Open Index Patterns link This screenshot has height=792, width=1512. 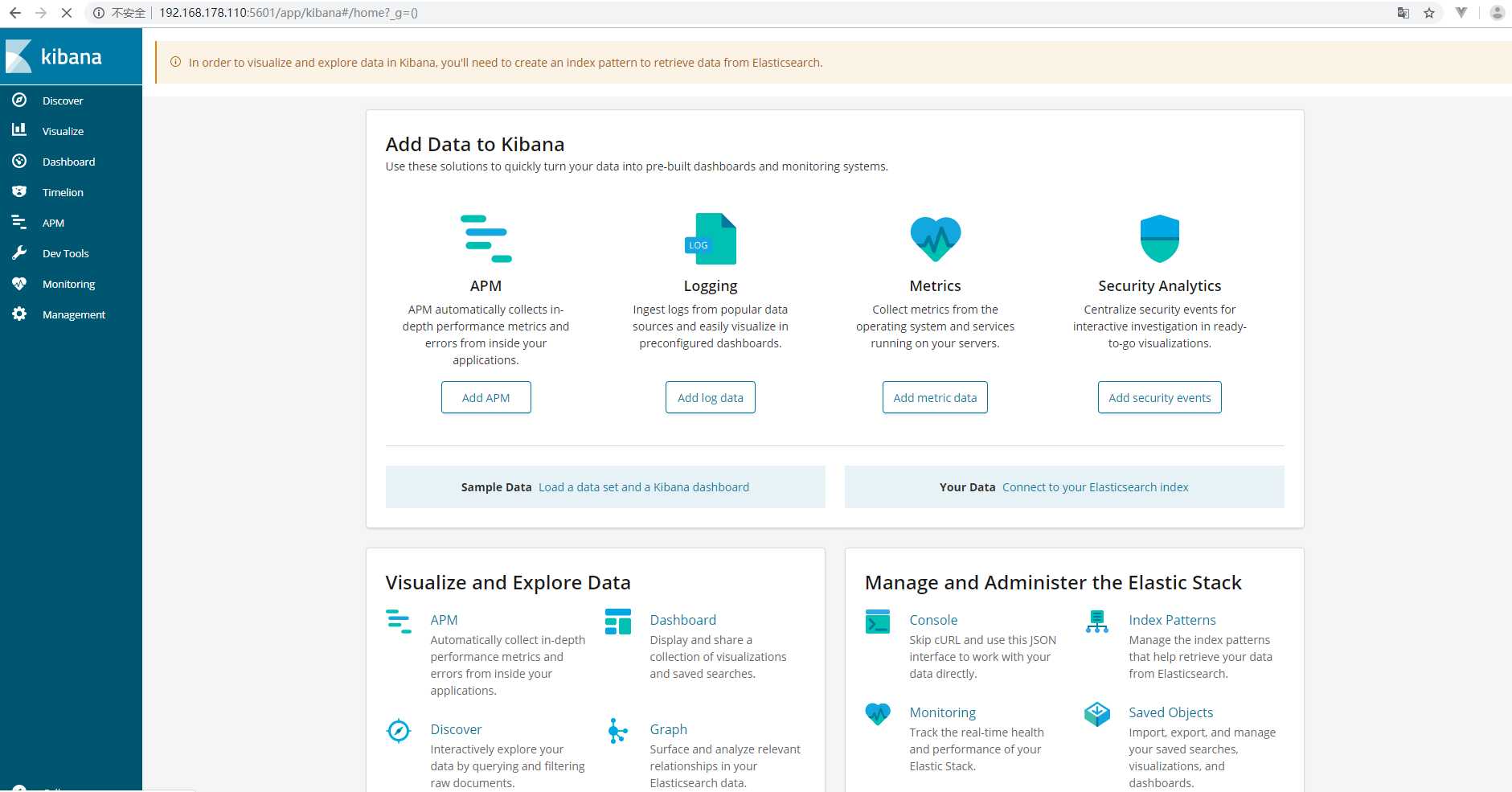(x=1172, y=620)
